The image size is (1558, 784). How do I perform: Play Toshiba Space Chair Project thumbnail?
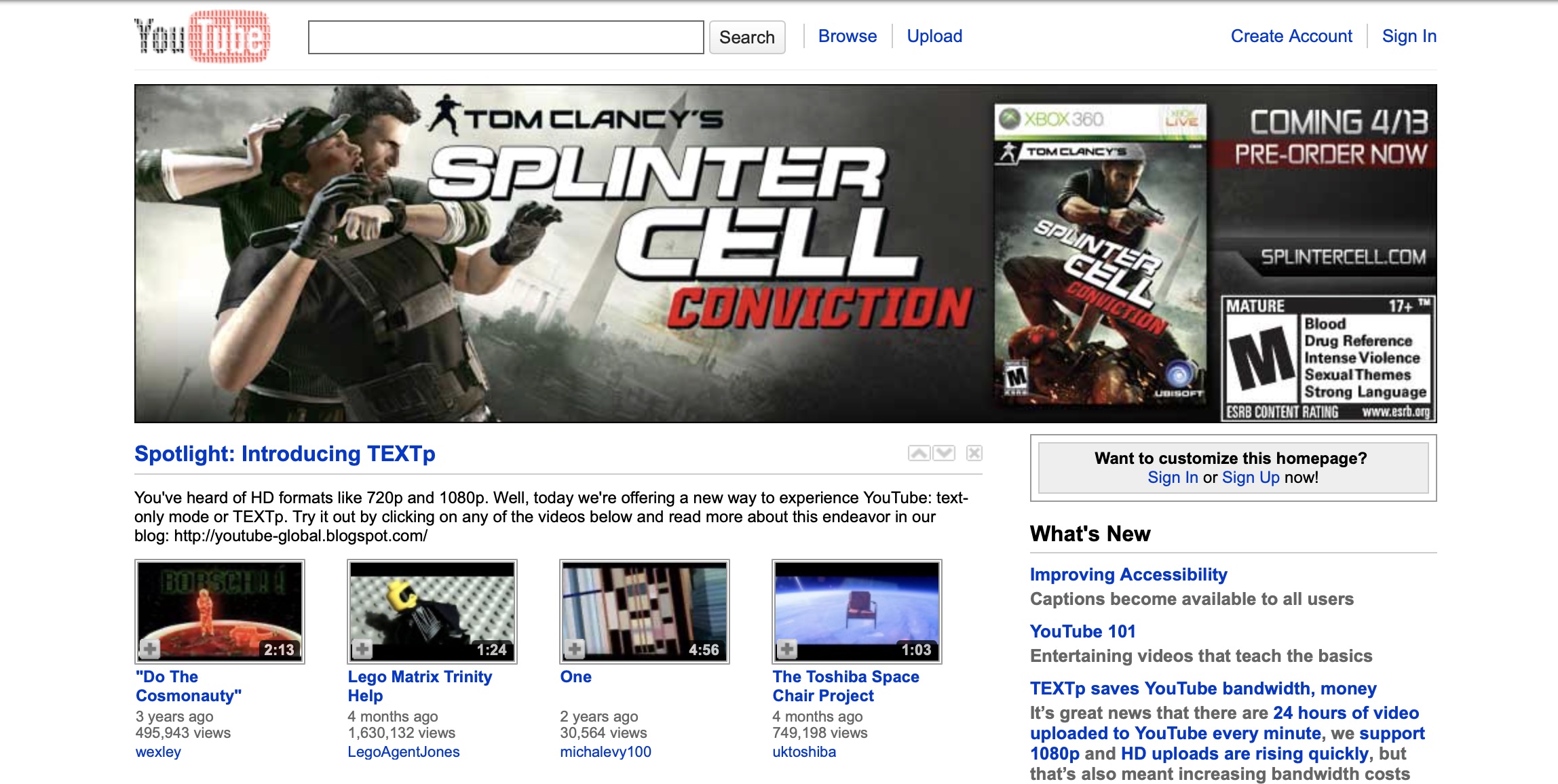pos(857,611)
